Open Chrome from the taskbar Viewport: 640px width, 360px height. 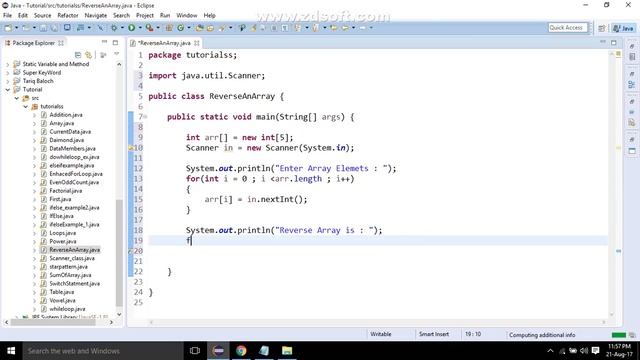(241, 351)
